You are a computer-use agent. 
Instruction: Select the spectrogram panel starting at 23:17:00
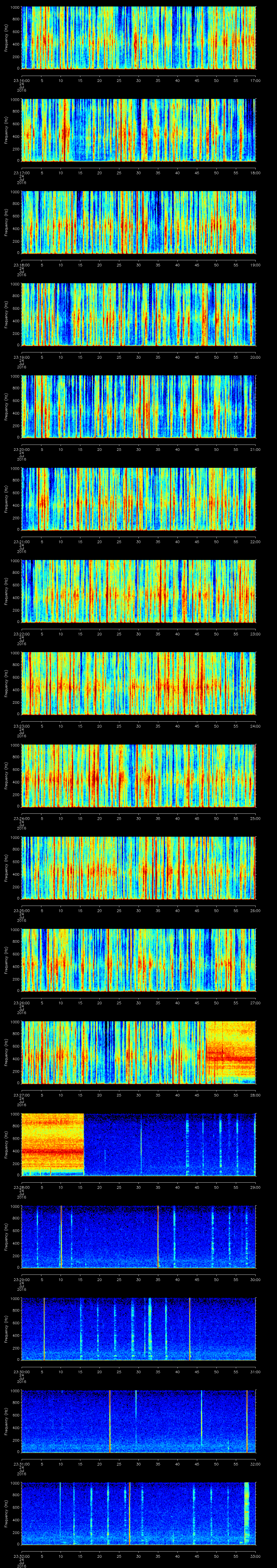[138, 130]
